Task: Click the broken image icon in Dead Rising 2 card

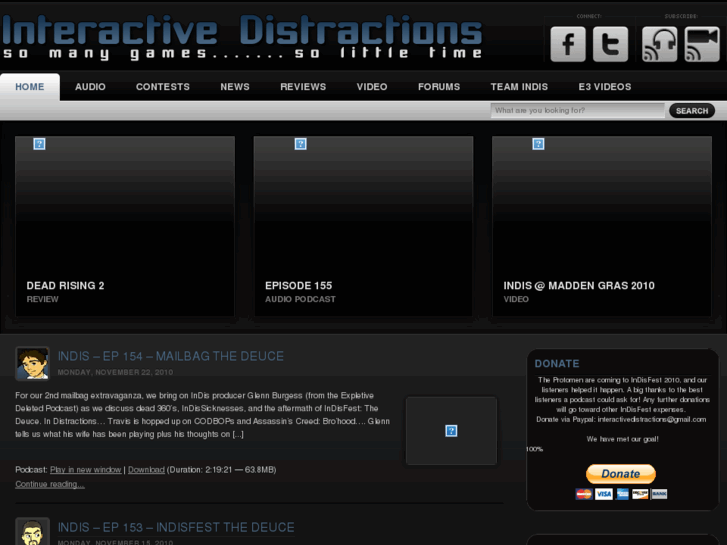Action: click(x=39, y=144)
